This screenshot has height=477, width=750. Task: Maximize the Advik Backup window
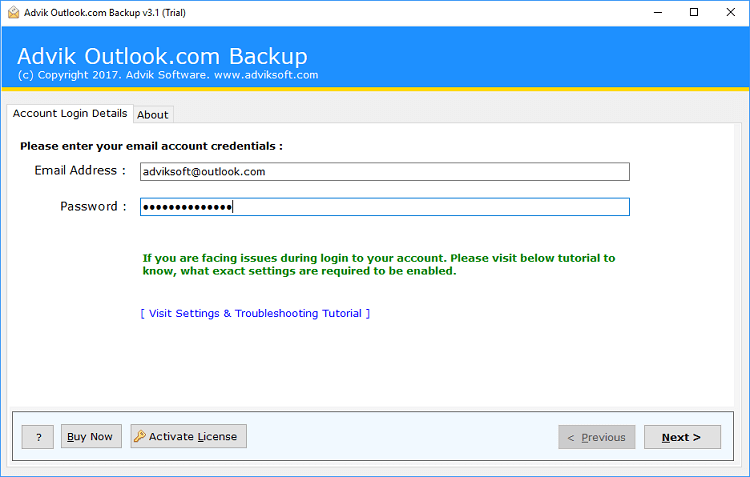[x=694, y=12]
